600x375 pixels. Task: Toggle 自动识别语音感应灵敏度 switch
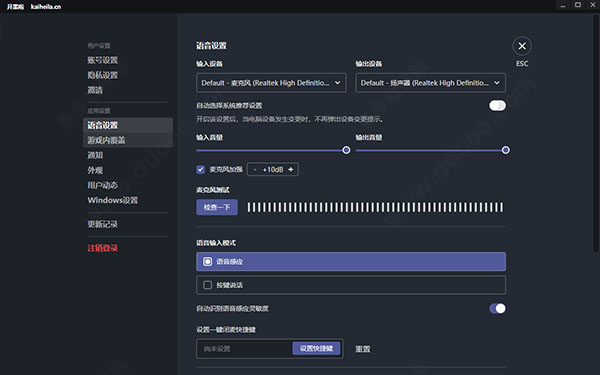click(497, 308)
